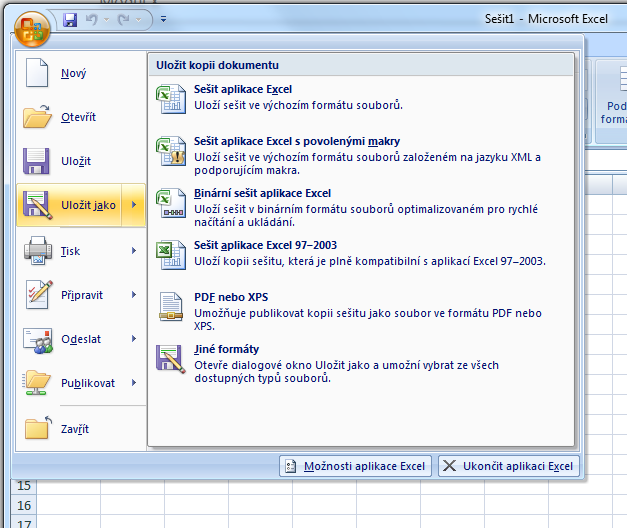Screen dimensions: 627x528
Task: Click header 'Uložit kopii dokumentu'
Action: [x=217, y=65]
